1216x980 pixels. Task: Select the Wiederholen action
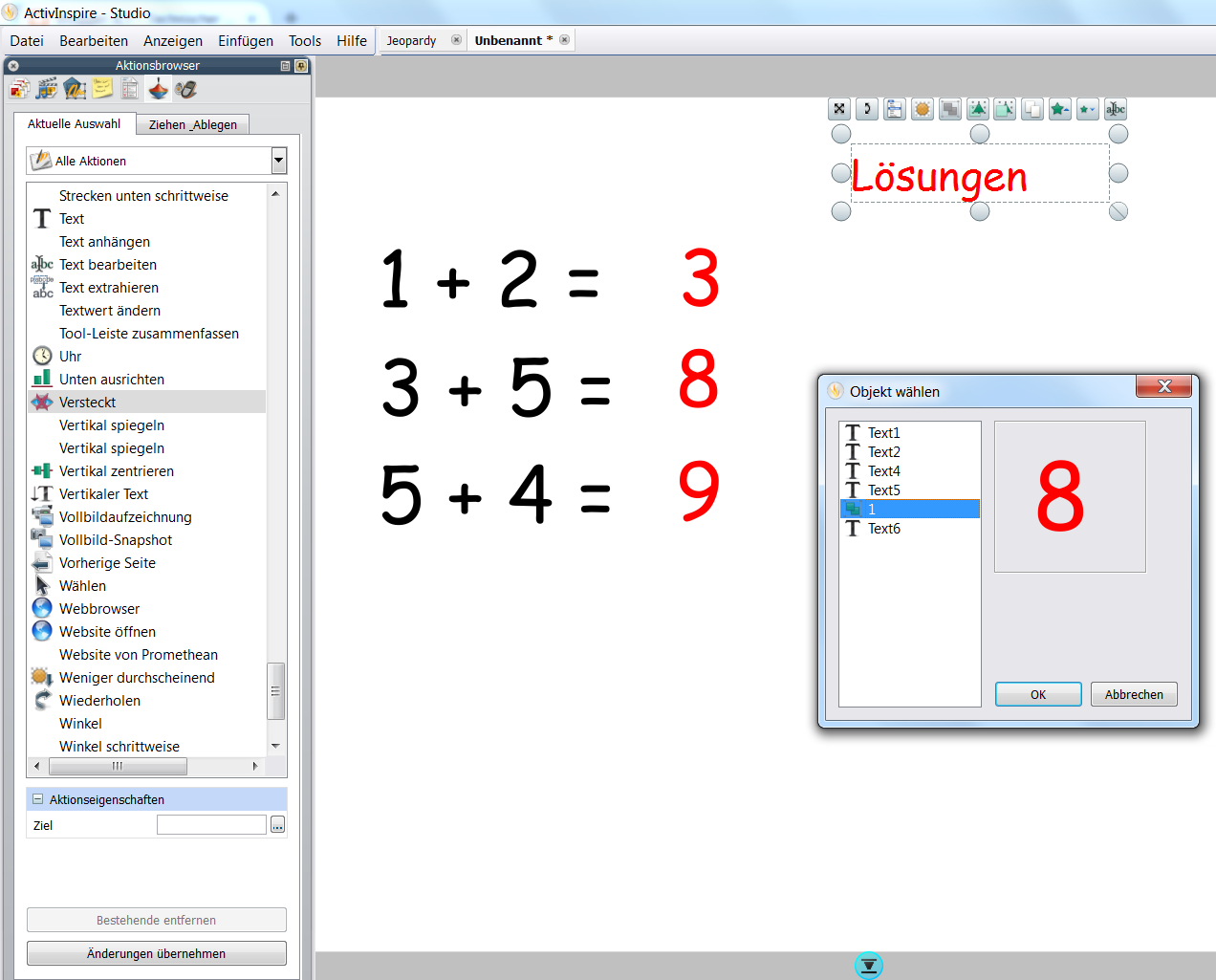(147, 700)
